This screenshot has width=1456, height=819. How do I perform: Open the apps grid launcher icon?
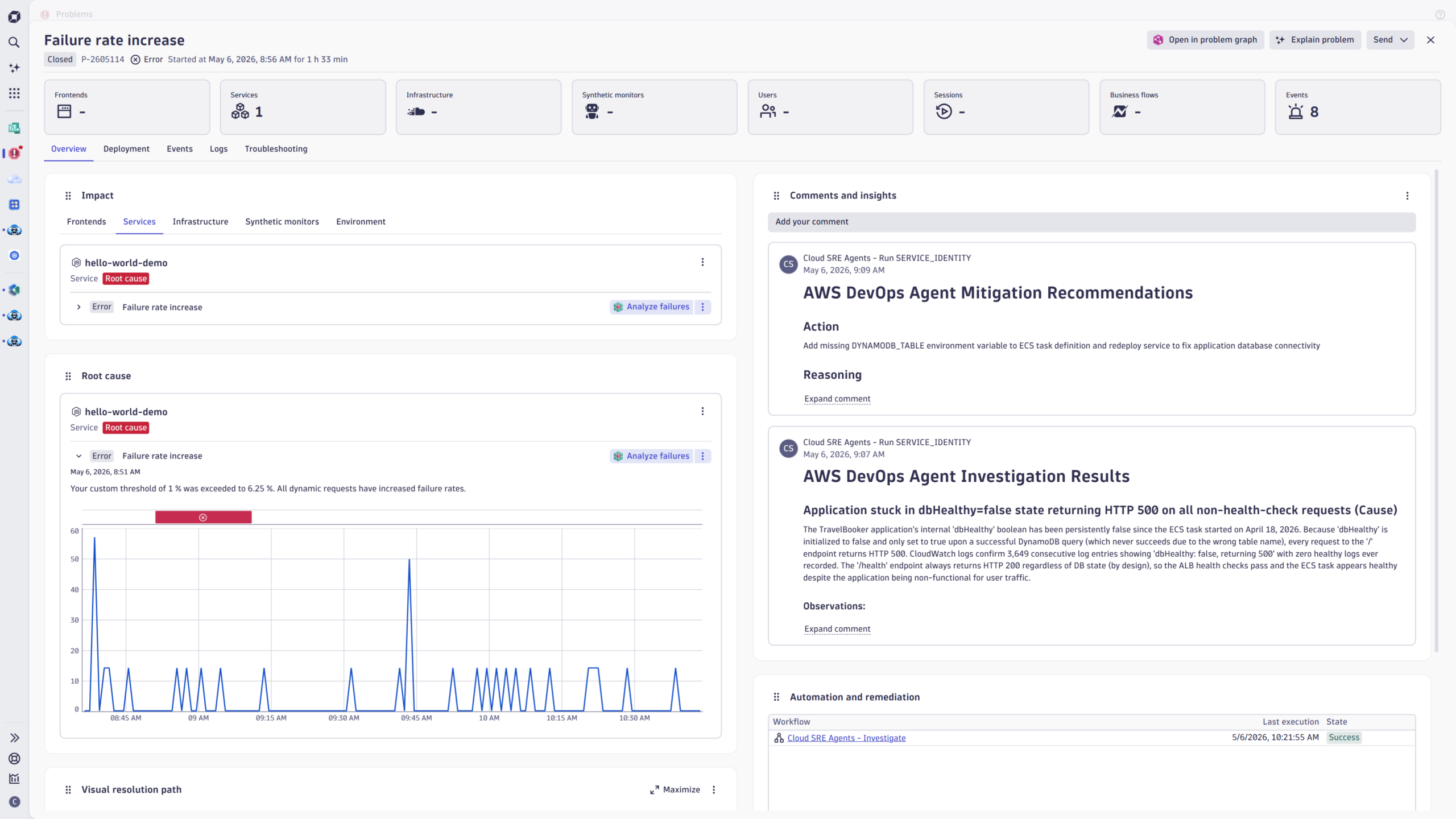(x=14, y=93)
